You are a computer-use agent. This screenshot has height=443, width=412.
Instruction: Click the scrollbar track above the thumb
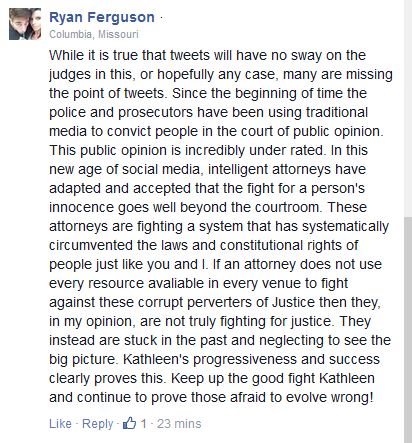pyautogui.click(x=408, y=109)
